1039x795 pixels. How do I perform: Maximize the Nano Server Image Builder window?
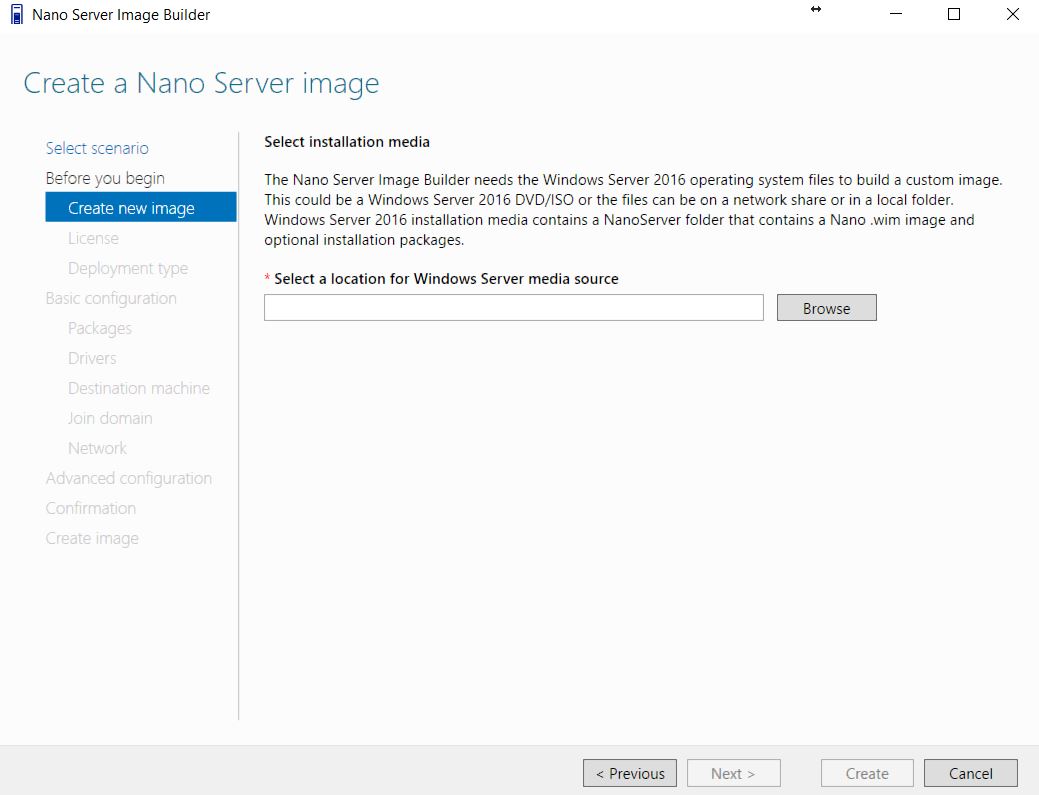pos(954,14)
